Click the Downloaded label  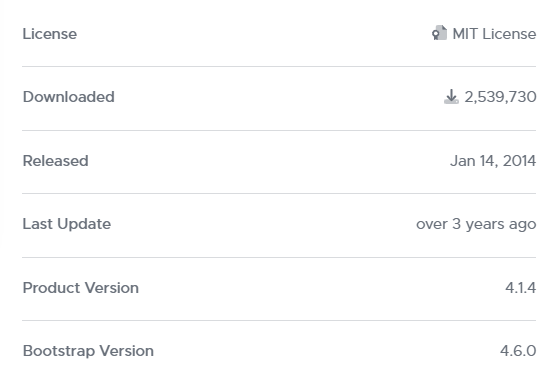pyautogui.click(x=68, y=97)
